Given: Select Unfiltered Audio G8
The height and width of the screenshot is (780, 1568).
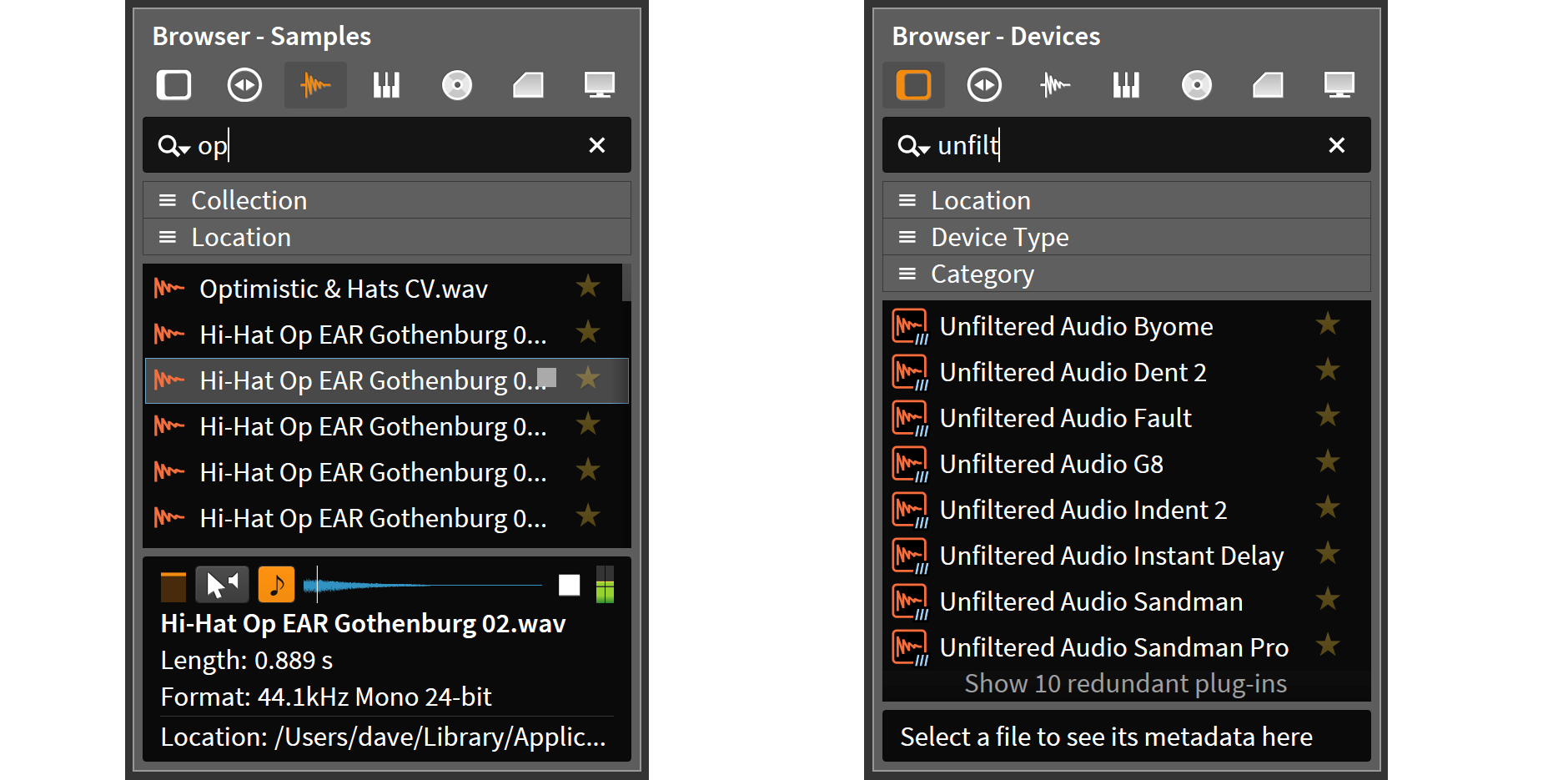Looking at the screenshot, I should tap(1126, 464).
